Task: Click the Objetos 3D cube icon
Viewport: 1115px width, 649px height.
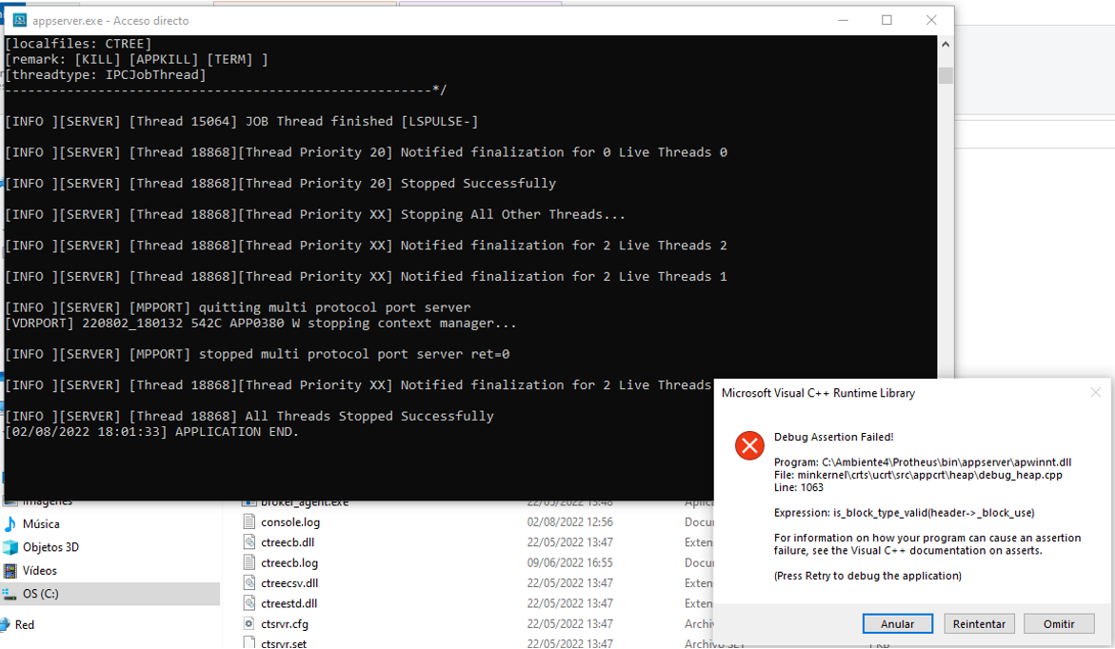Action: click(10, 547)
